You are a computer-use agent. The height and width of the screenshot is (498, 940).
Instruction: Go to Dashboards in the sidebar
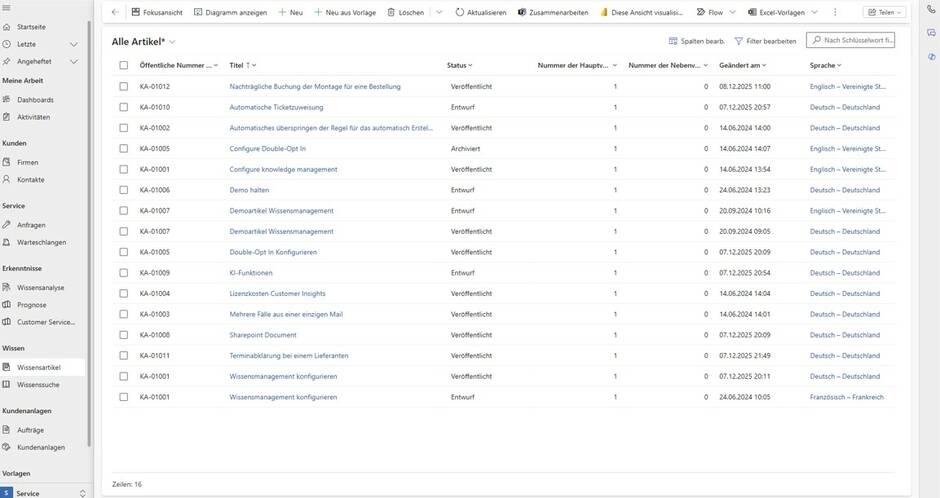pos(35,100)
